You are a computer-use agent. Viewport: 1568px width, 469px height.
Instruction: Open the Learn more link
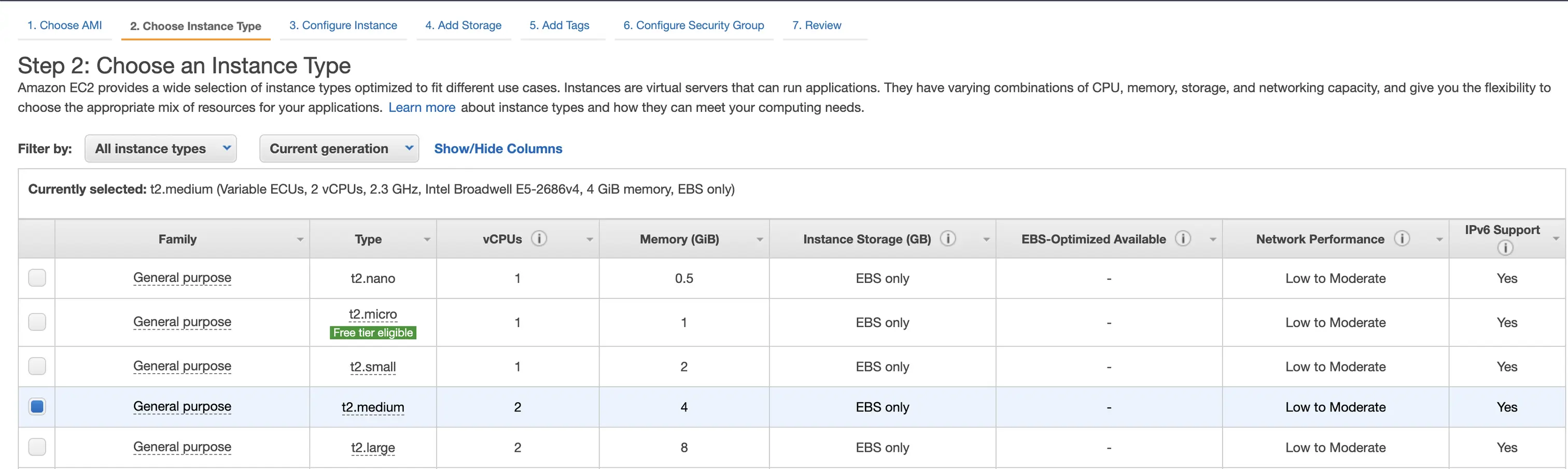[x=422, y=108]
